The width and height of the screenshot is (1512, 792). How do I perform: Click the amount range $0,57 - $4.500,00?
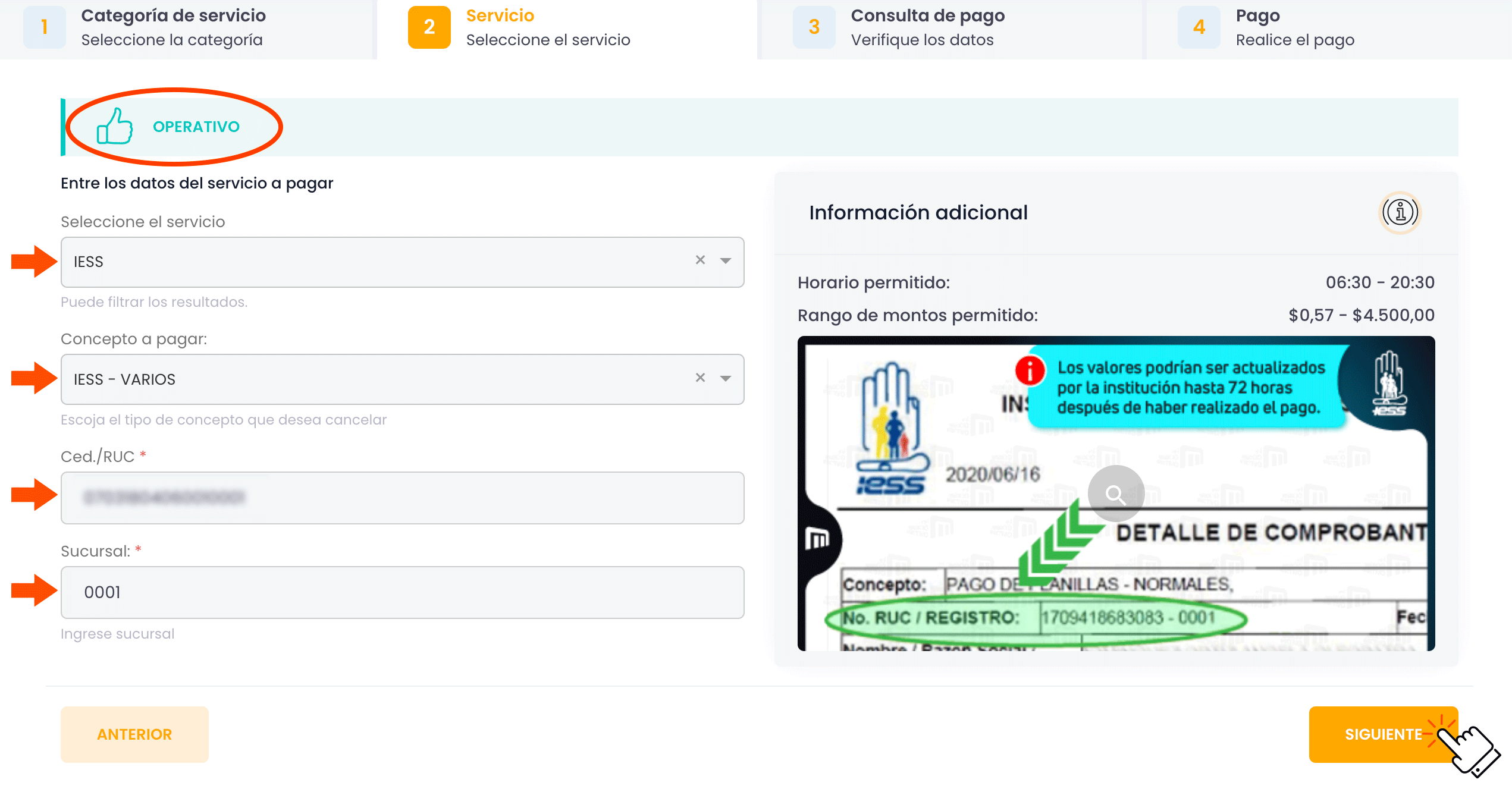tap(1362, 315)
